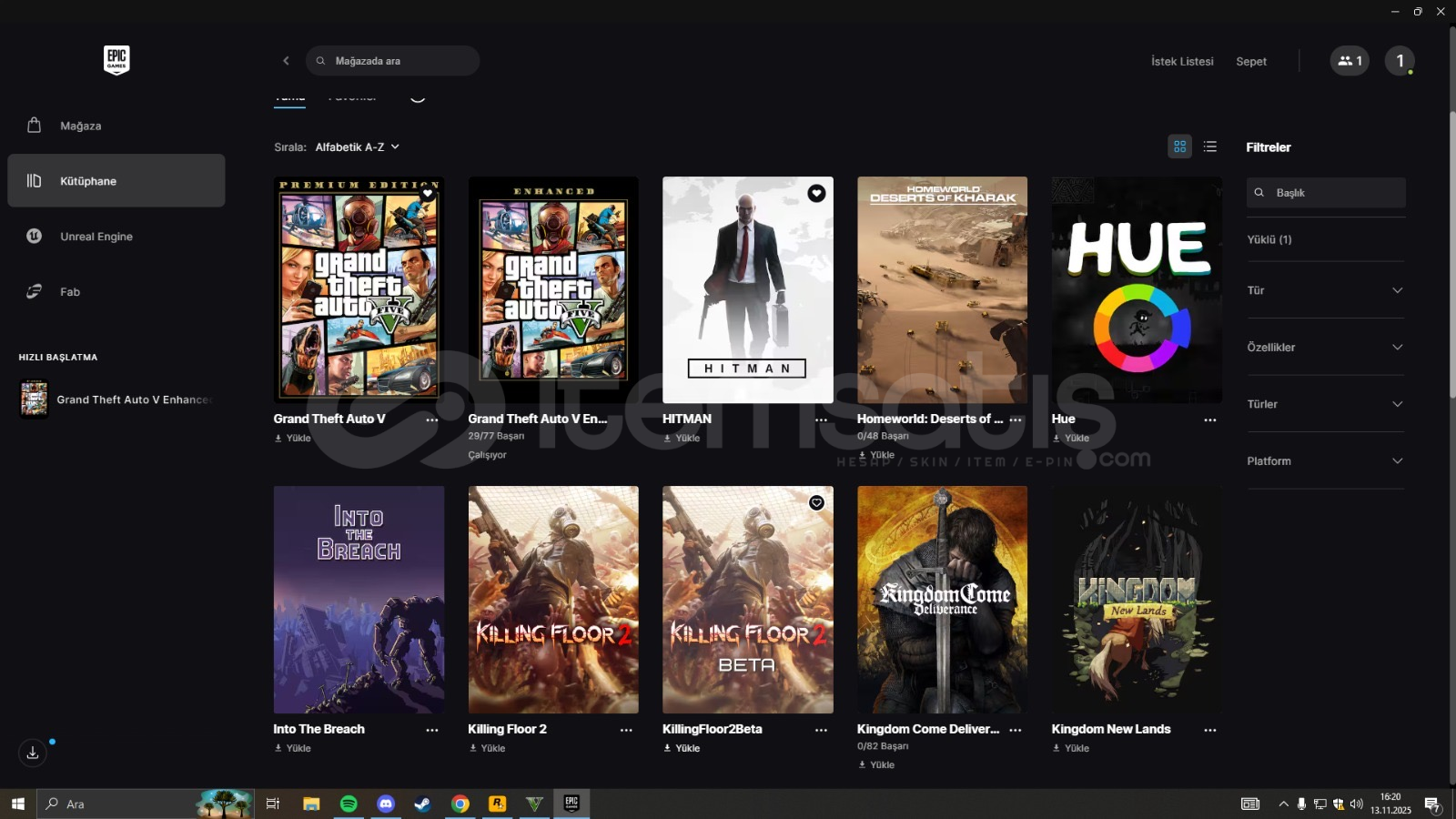This screenshot has height=819, width=1456.
Task: Open İstek Listesi wishlist
Action: pyautogui.click(x=1182, y=61)
